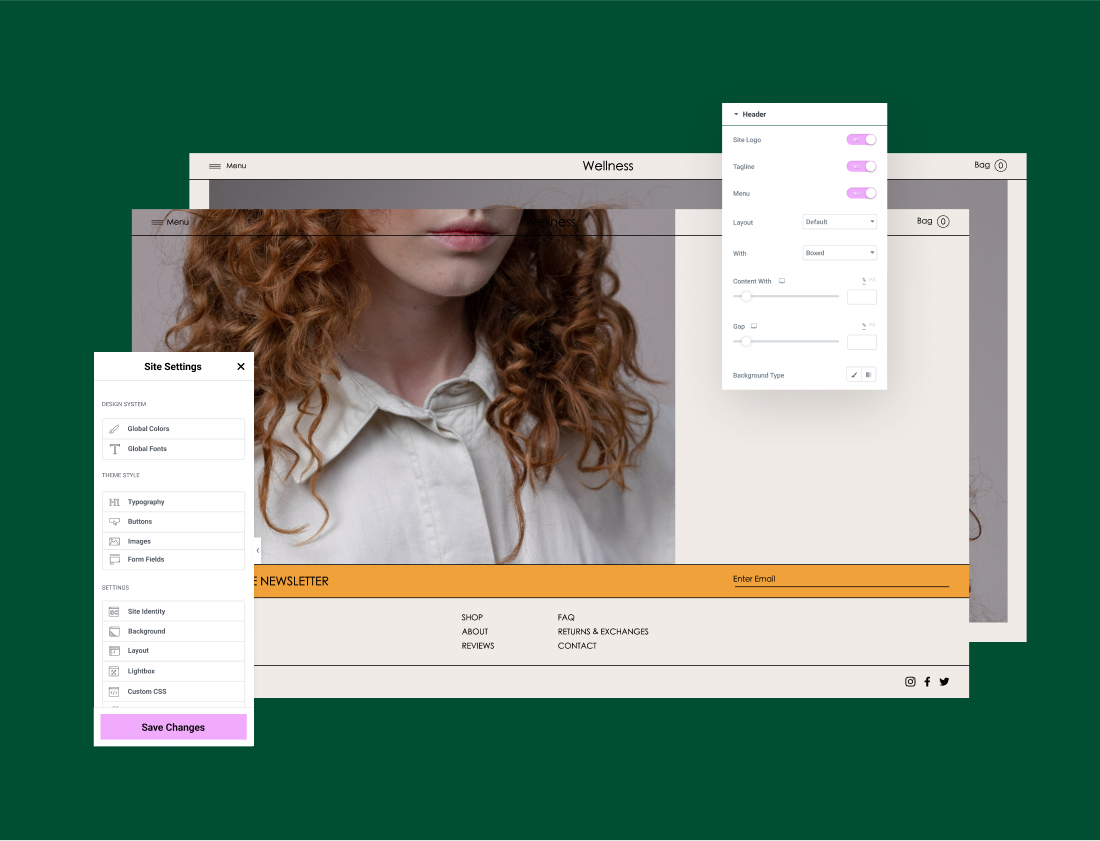
Task: Open the RETURNS & EXCHANGES footer link
Action: click(x=603, y=632)
